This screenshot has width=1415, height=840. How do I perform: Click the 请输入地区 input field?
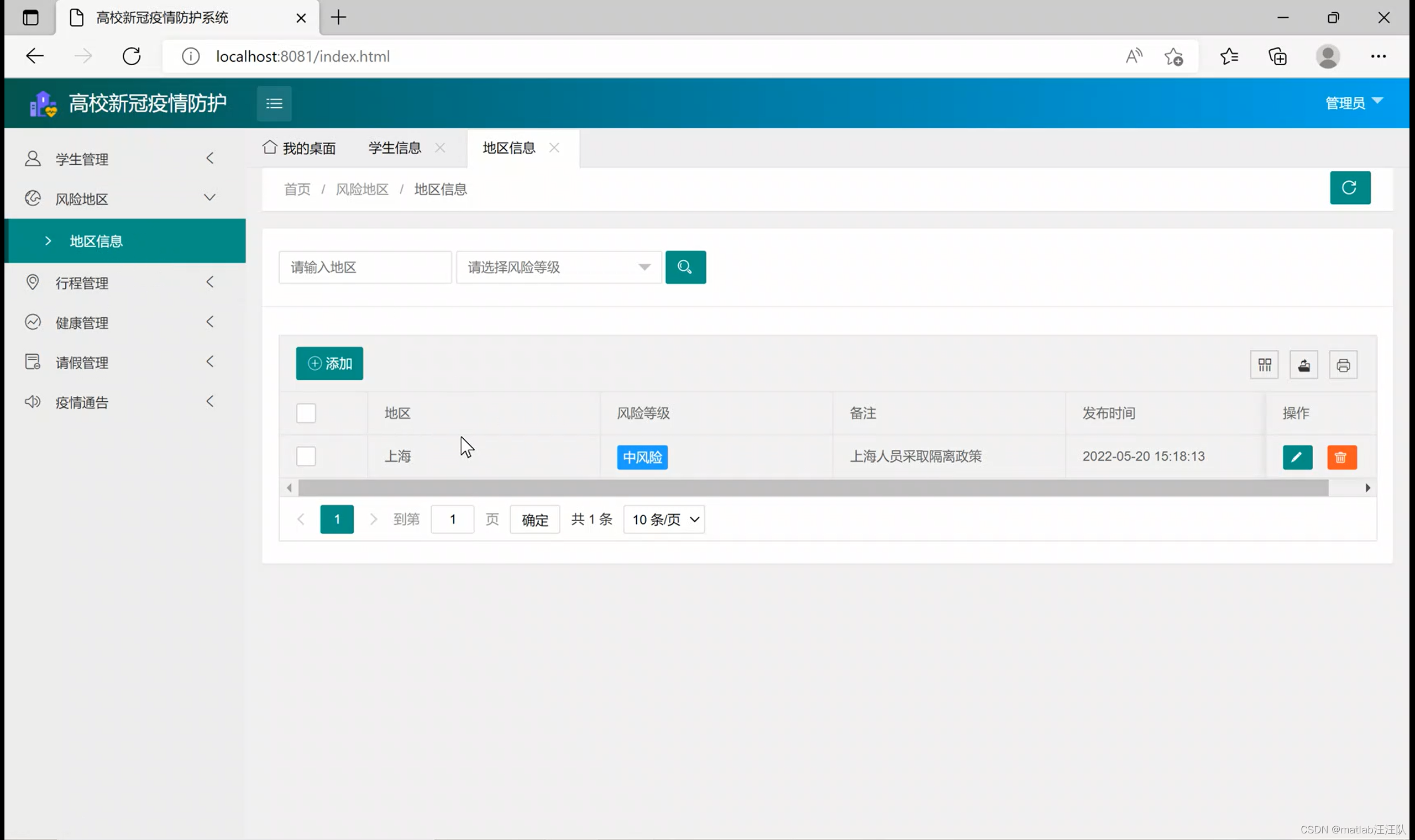[365, 267]
